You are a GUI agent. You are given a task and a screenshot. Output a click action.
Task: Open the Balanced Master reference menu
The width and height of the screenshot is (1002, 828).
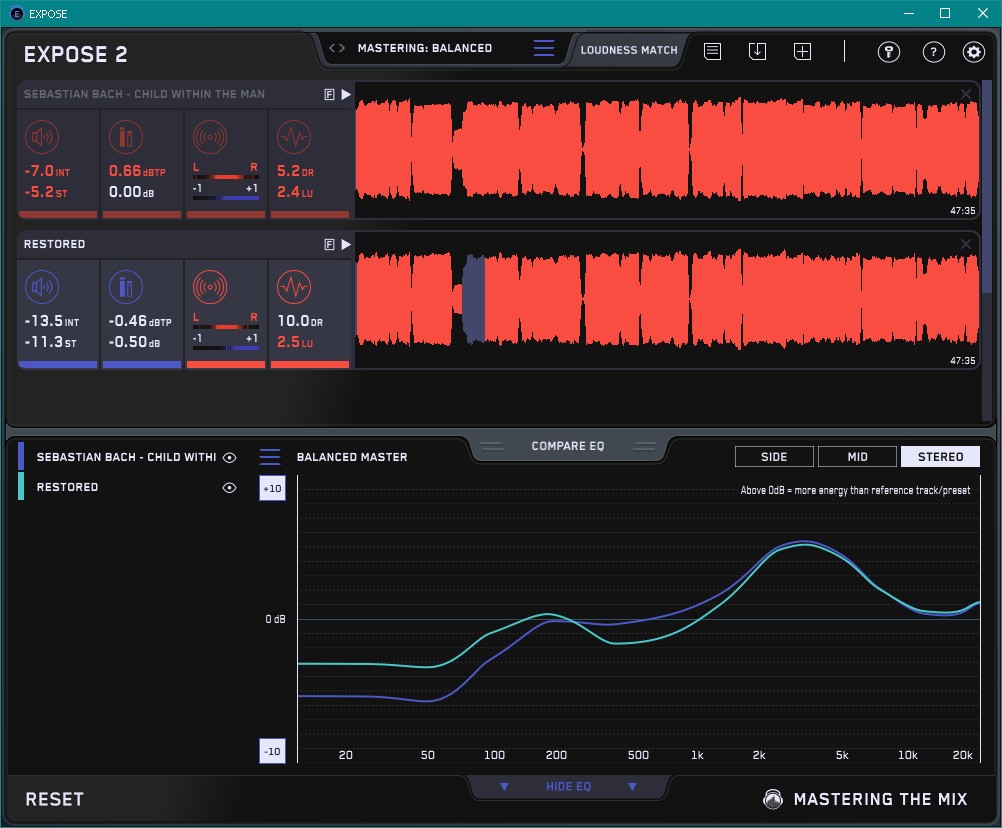270,457
